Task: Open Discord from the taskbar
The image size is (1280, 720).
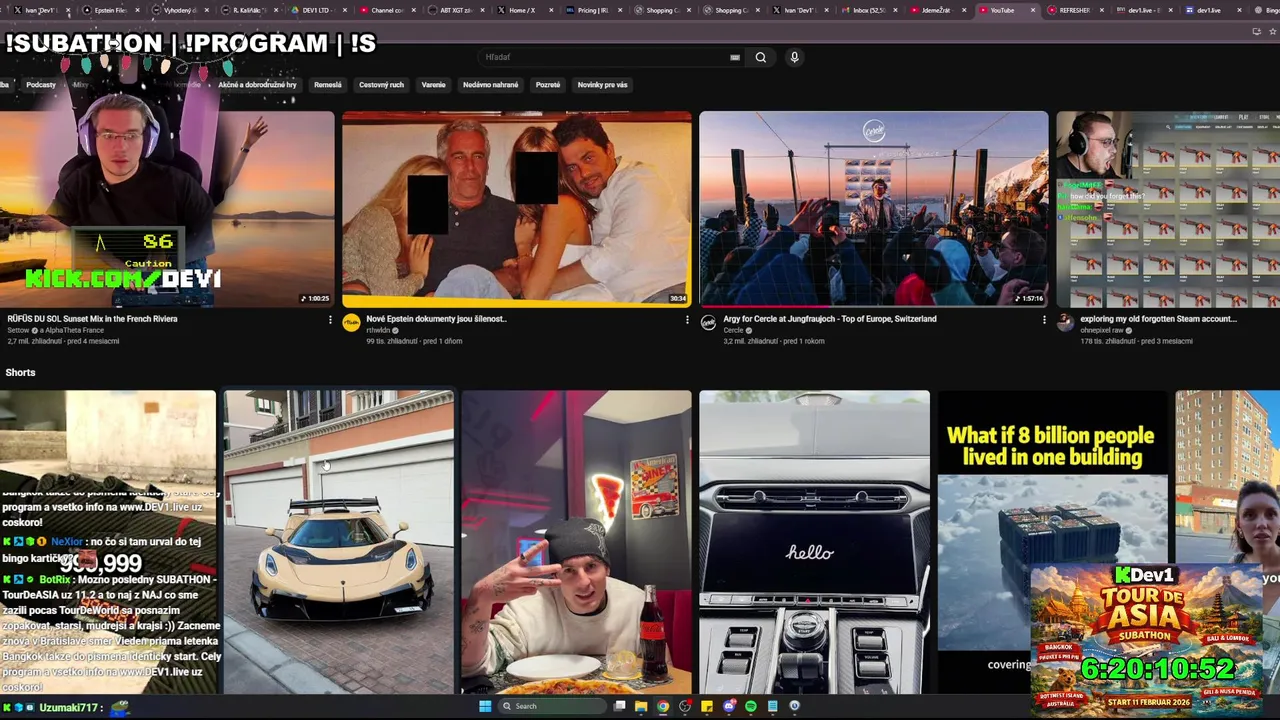Action: tap(729, 706)
